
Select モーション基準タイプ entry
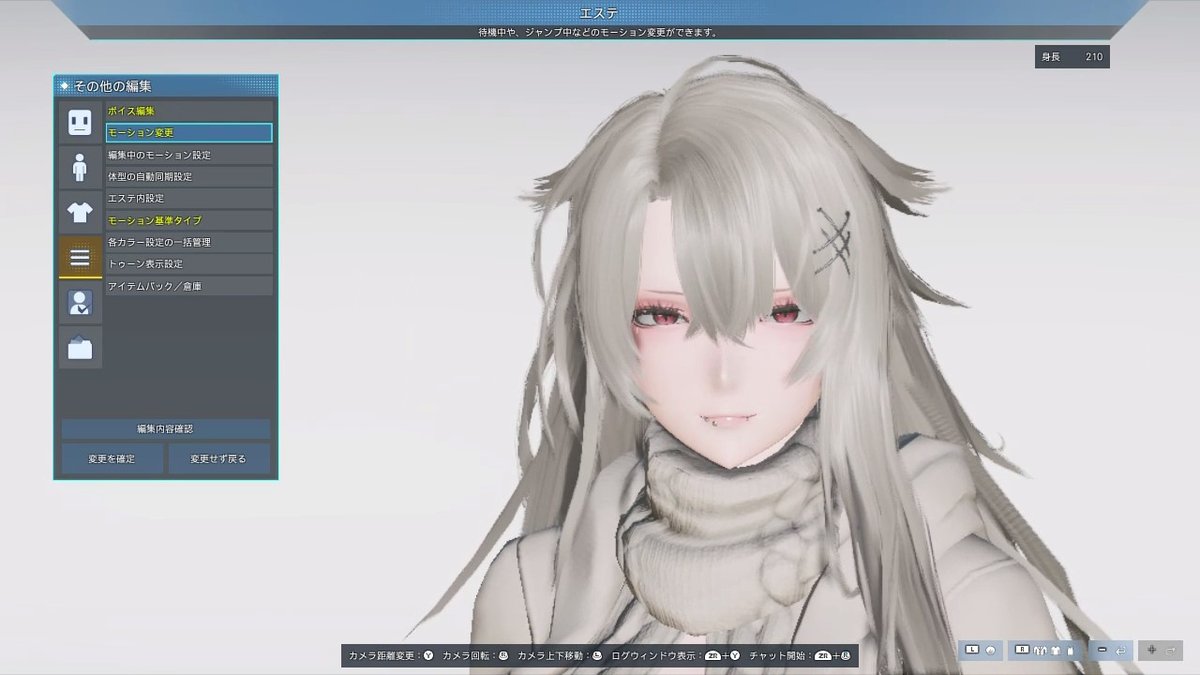tap(189, 220)
